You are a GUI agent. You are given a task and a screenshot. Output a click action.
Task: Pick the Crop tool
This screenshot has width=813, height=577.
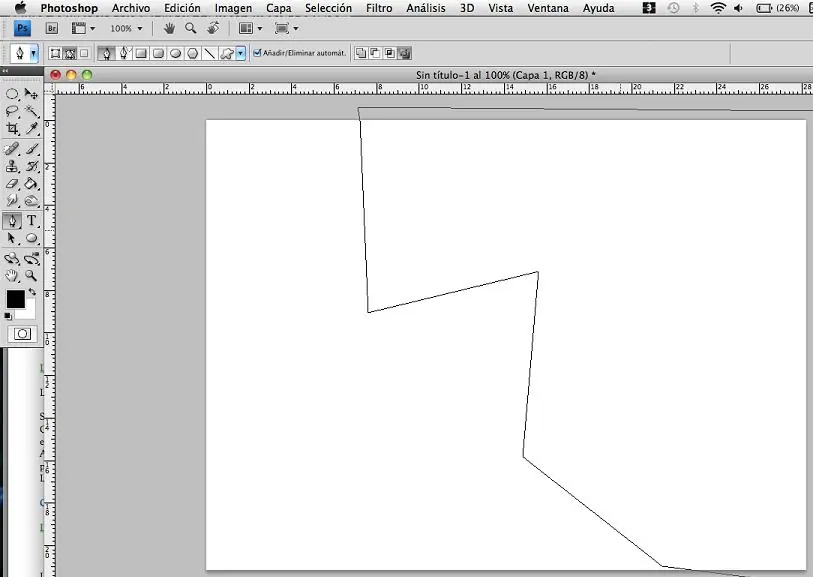point(12,129)
